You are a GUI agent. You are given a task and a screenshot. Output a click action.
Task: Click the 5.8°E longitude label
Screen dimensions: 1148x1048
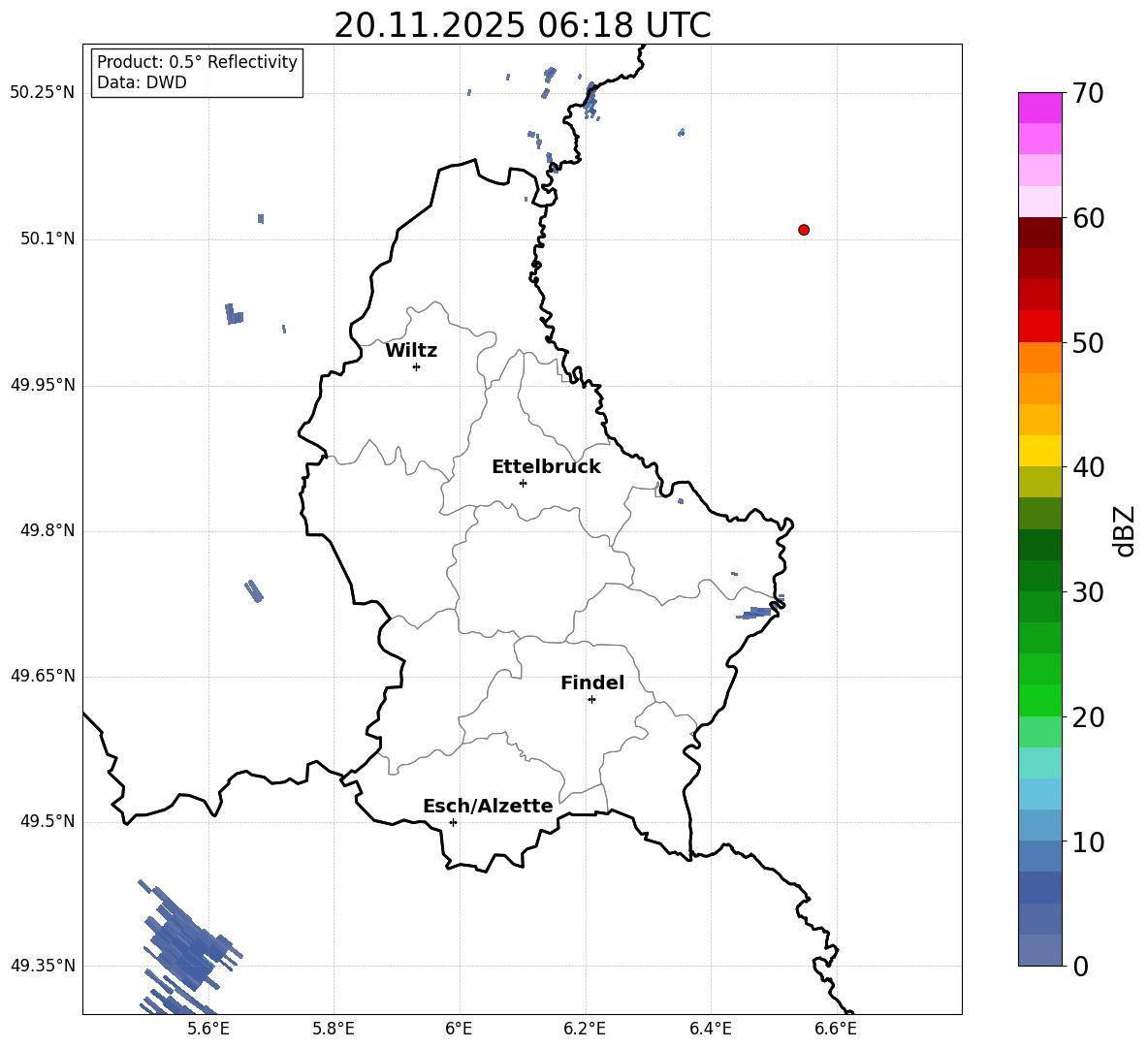334,1029
